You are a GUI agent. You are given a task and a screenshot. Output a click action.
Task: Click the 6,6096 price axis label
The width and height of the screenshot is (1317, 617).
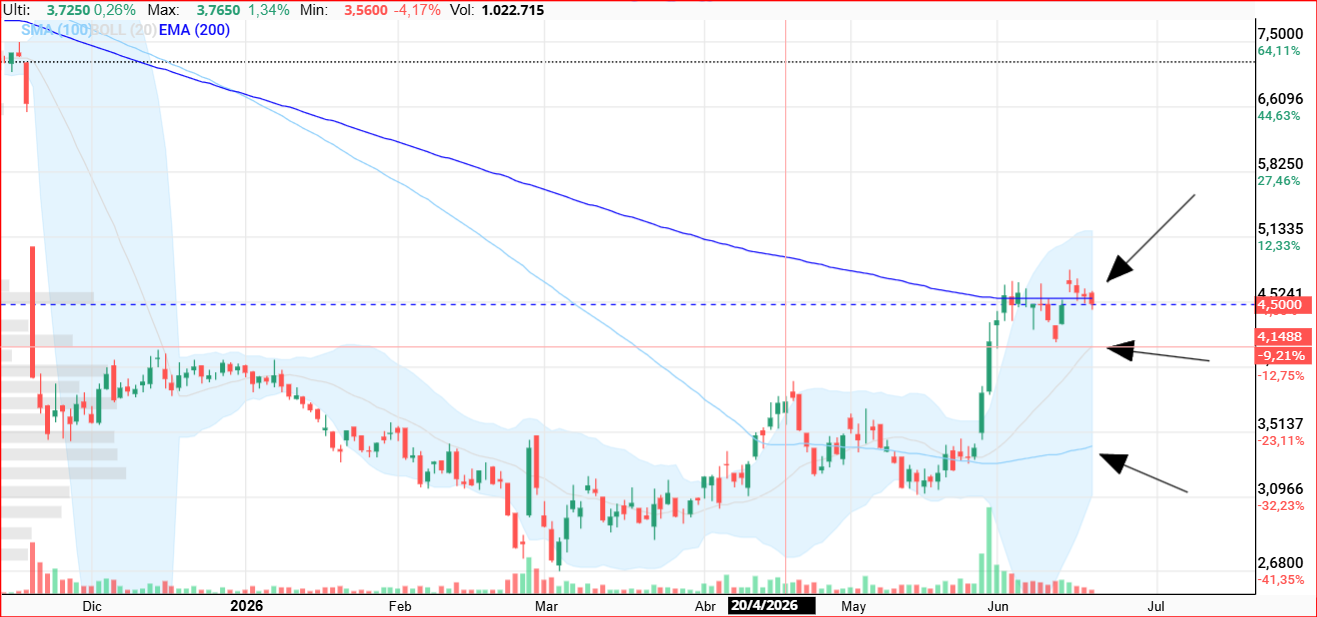1279,98
